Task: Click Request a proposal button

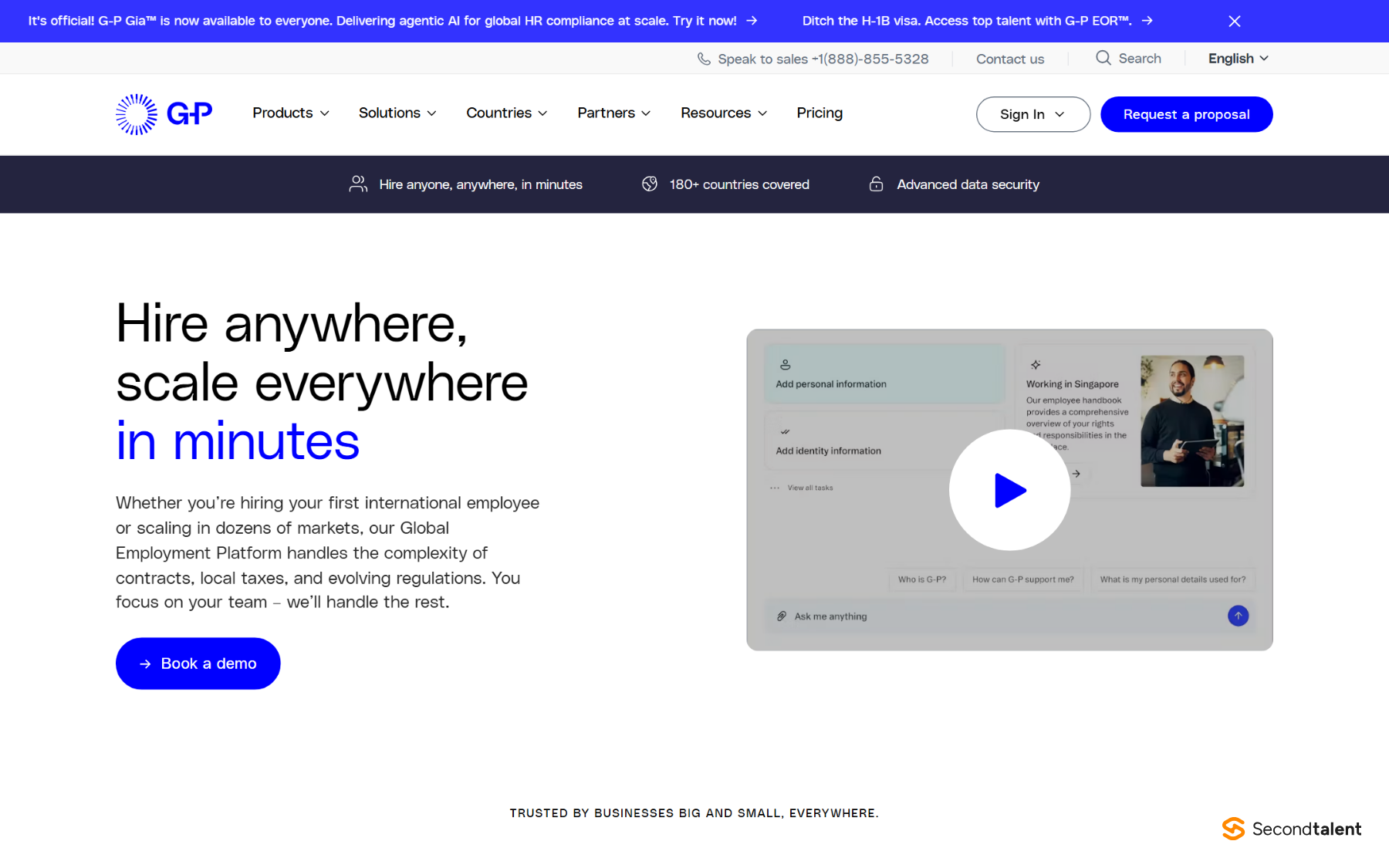Action: click(1186, 114)
